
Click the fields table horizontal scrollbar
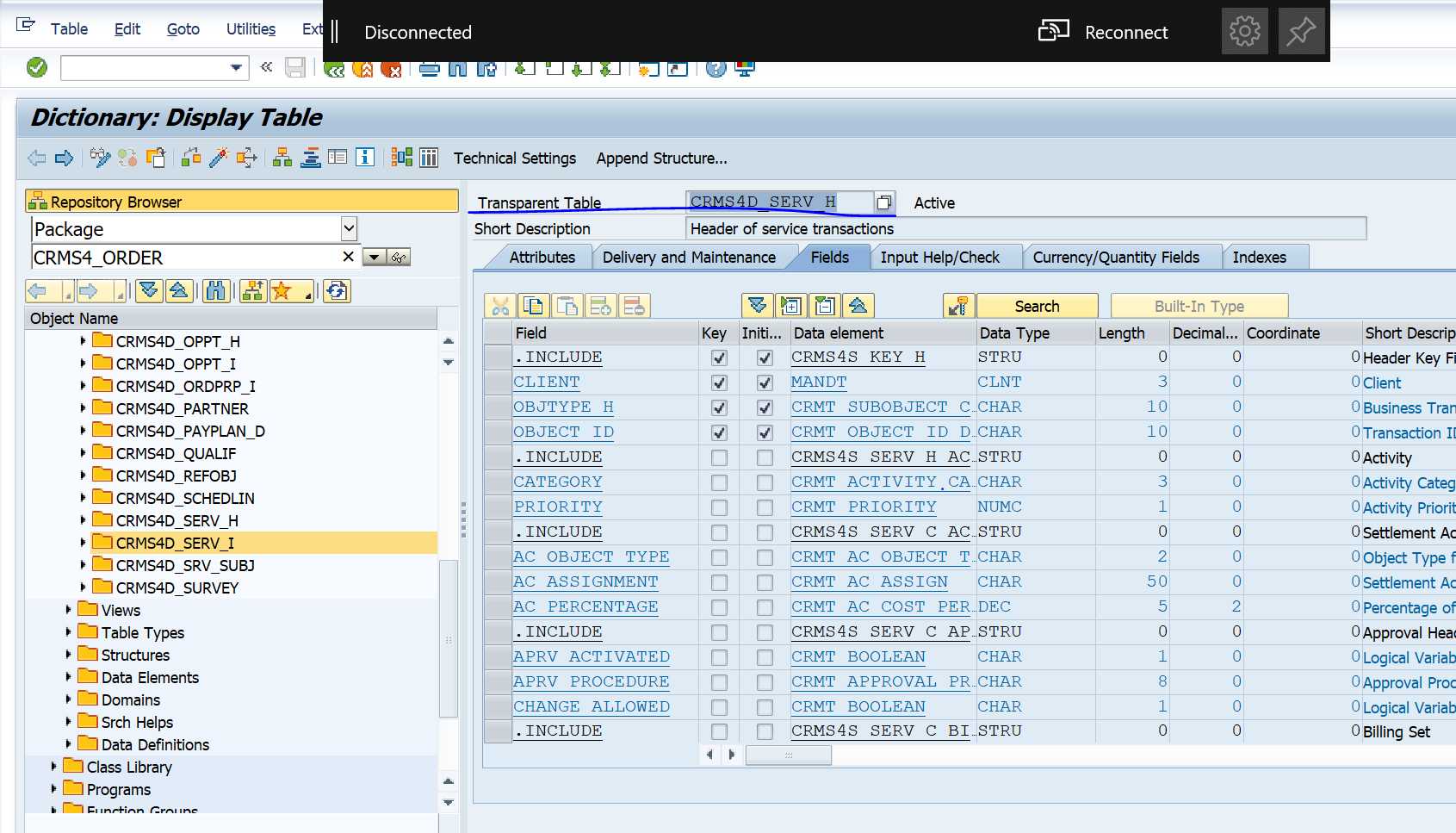[x=788, y=755]
